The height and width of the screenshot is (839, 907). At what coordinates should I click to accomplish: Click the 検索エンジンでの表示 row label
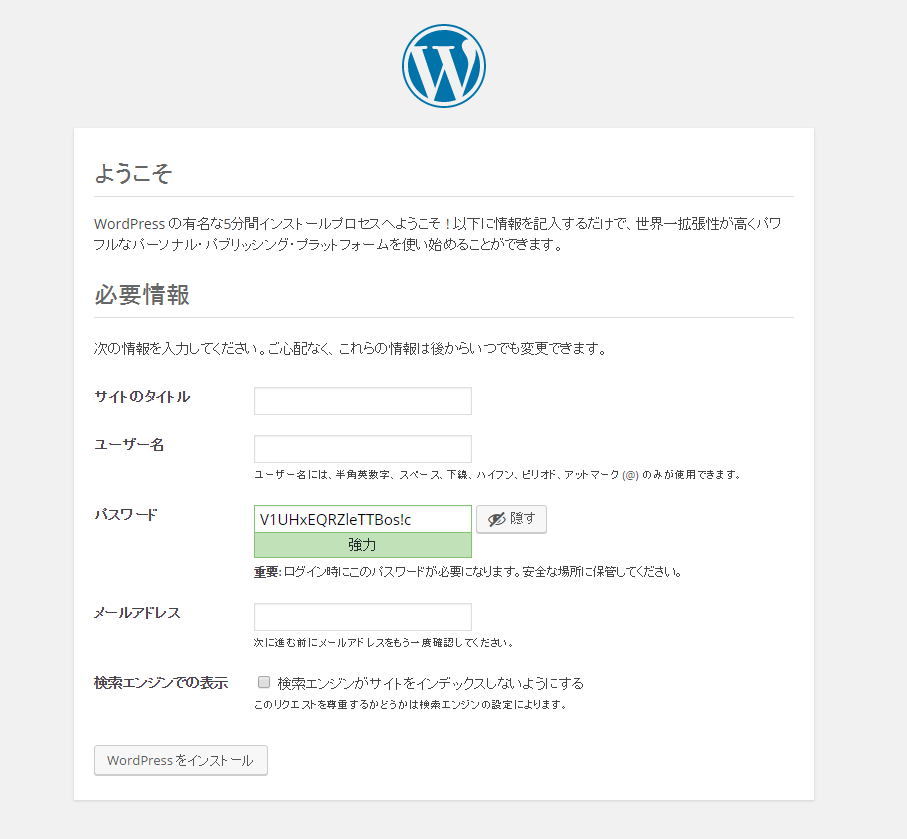click(161, 683)
